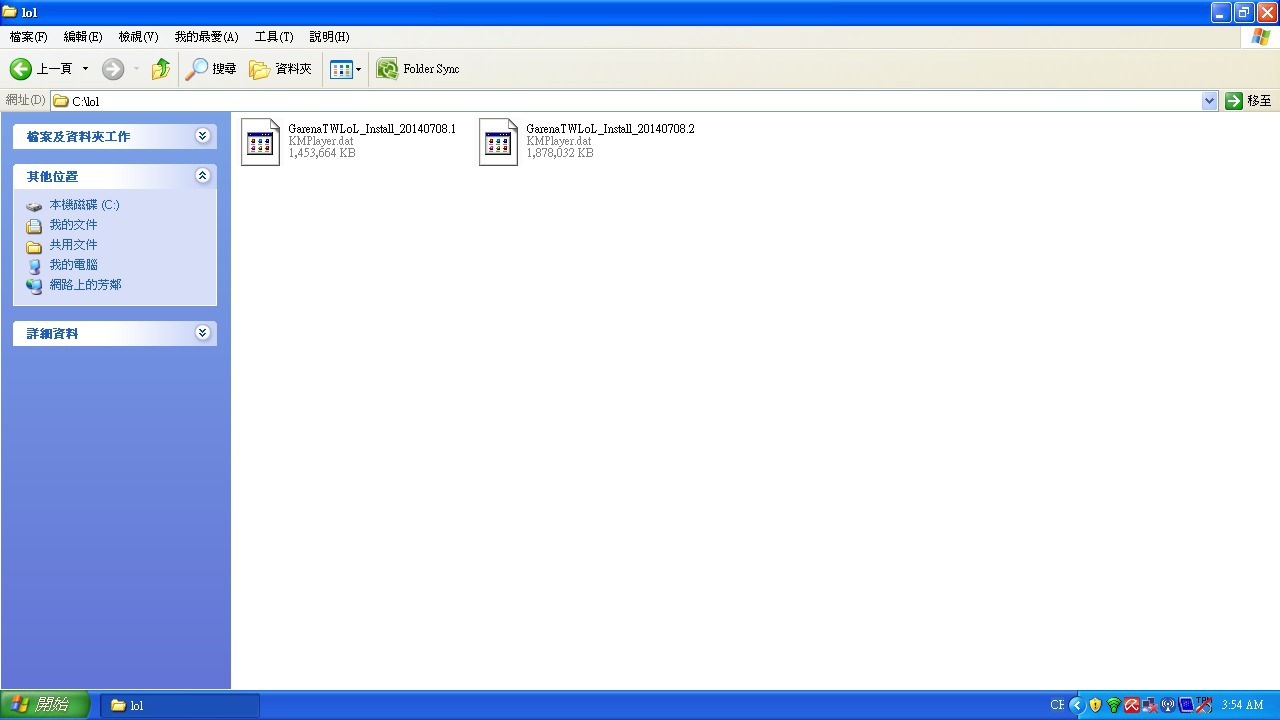Click the crossed-out TPM tray icon
Image resolution: width=1280 pixels, height=720 pixels.
(x=1204, y=705)
